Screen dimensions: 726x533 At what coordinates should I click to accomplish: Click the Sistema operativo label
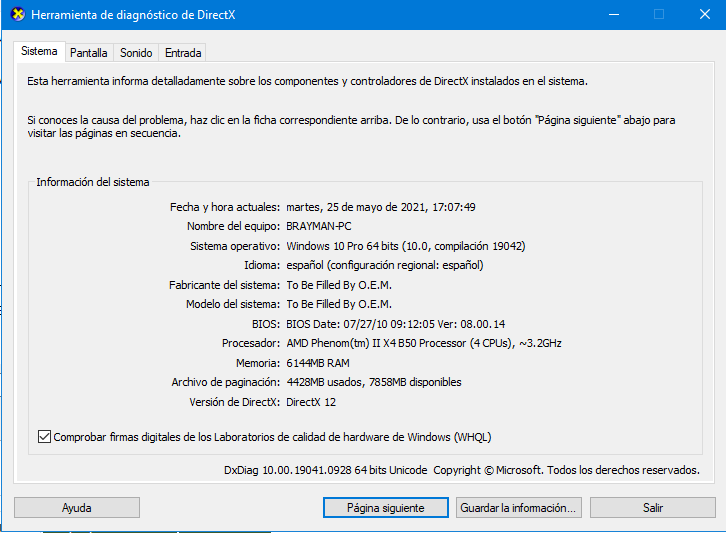(x=235, y=246)
